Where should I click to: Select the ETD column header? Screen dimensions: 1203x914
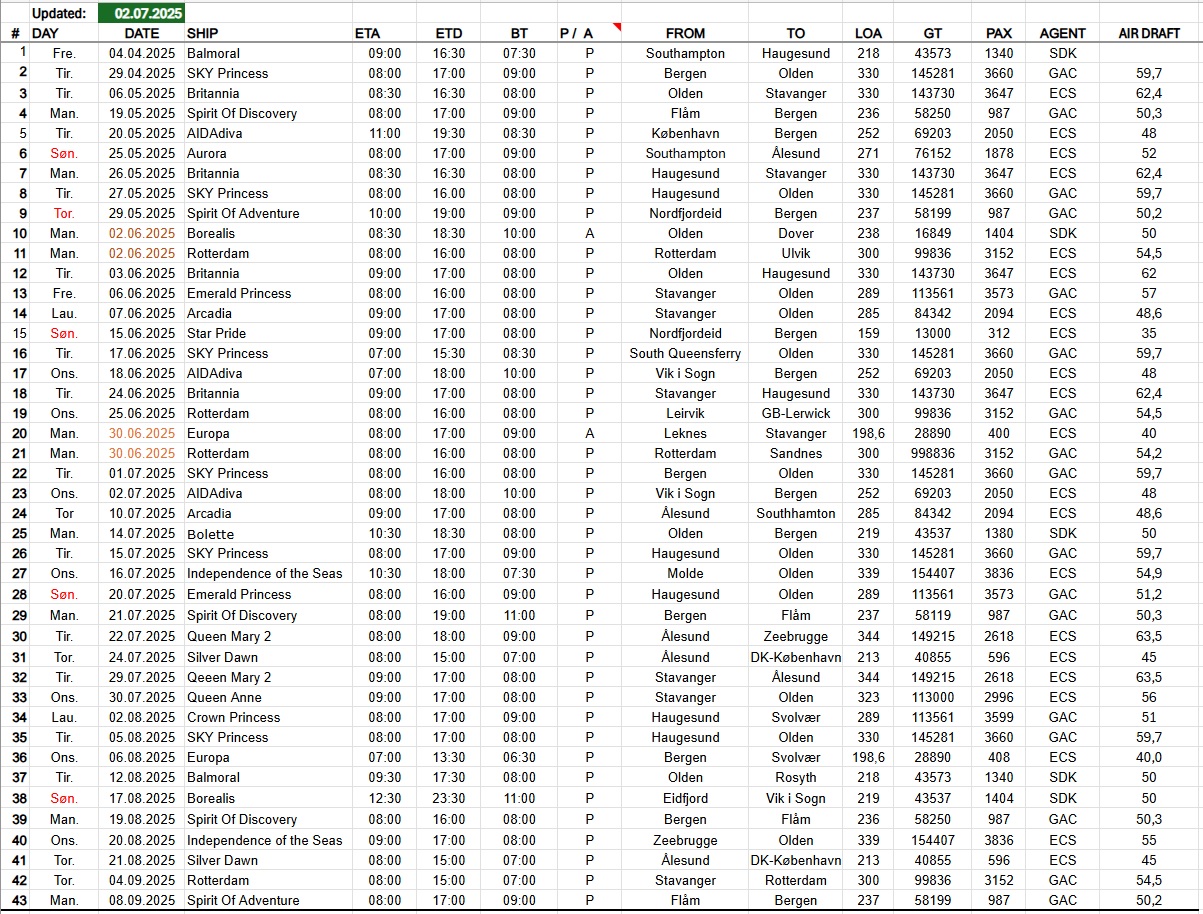click(x=449, y=33)
